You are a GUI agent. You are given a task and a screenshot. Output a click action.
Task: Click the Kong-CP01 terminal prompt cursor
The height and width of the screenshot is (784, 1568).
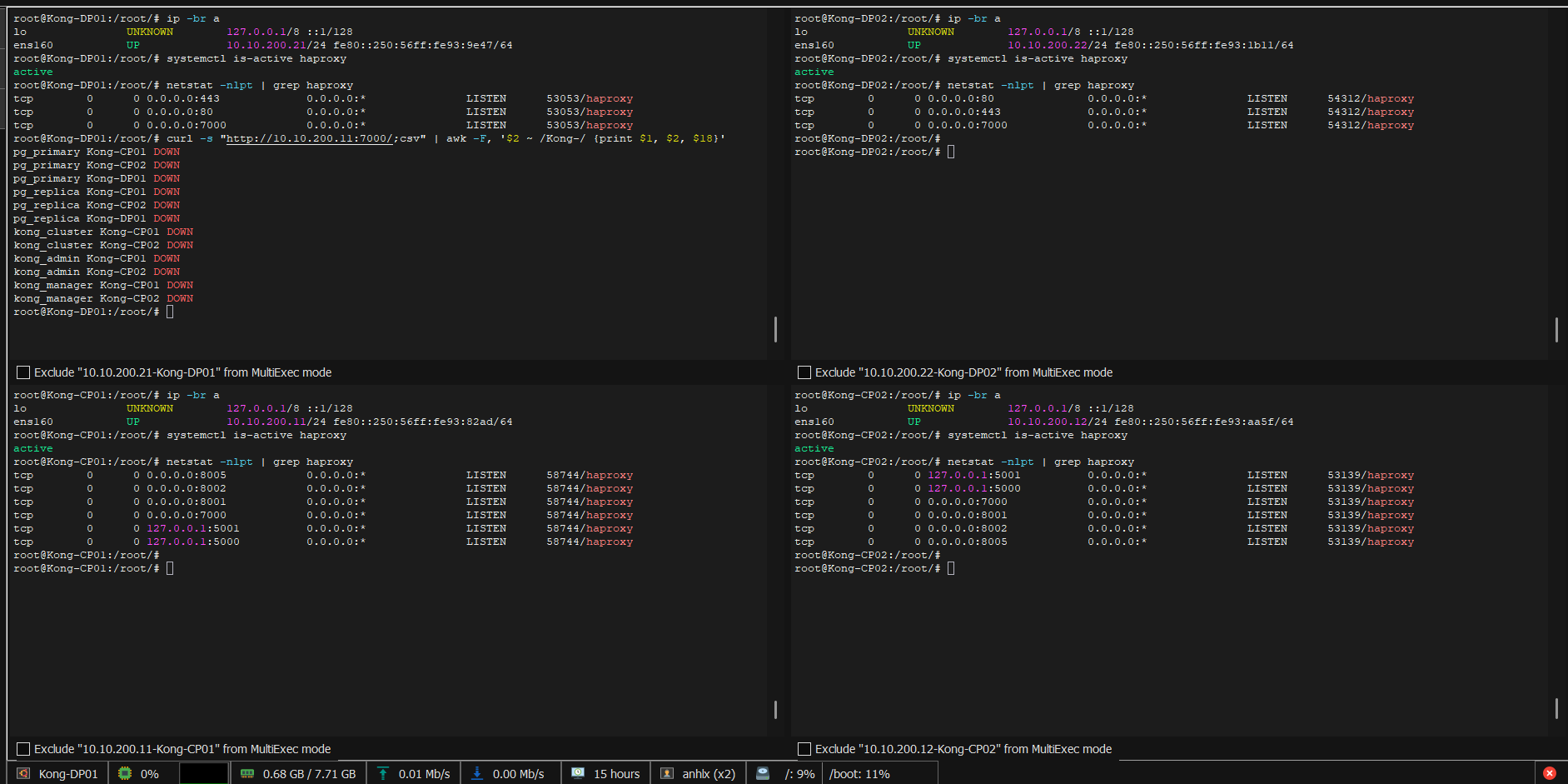[x=170, y=568]
